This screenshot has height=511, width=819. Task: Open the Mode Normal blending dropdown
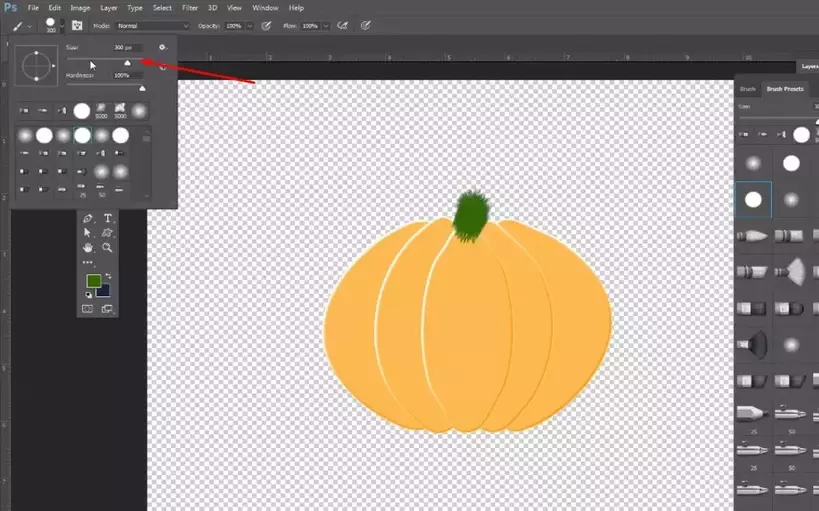[153, 26]
